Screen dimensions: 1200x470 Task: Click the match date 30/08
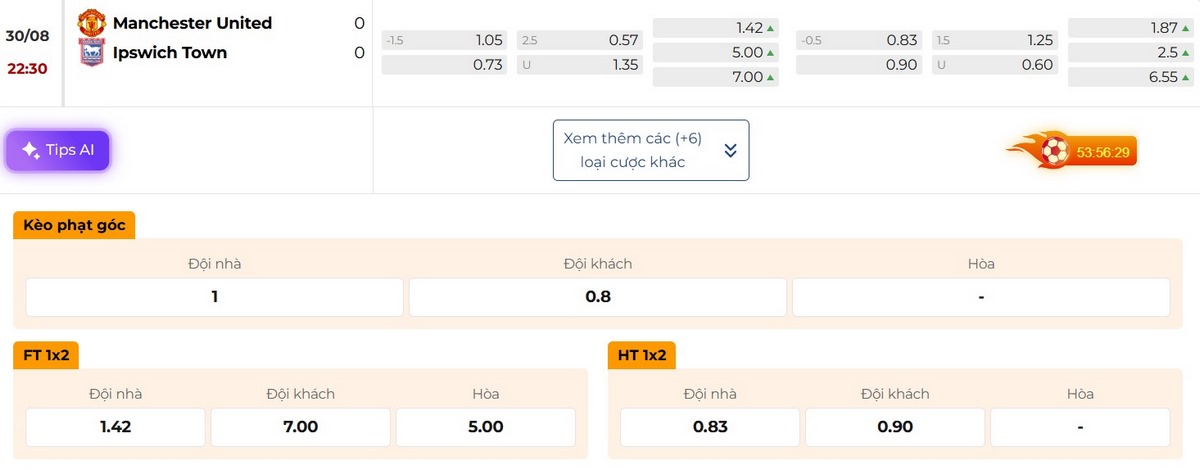(27, 36)
